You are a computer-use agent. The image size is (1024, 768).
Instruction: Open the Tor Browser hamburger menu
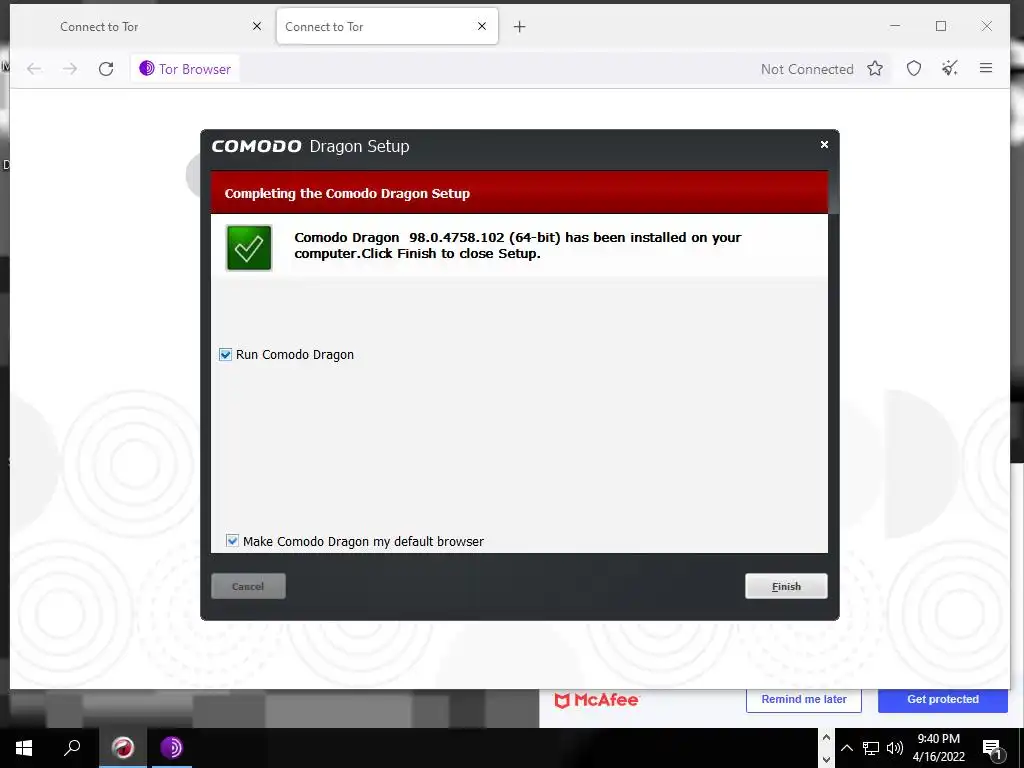pyautogui.click(x=985, y=68)
